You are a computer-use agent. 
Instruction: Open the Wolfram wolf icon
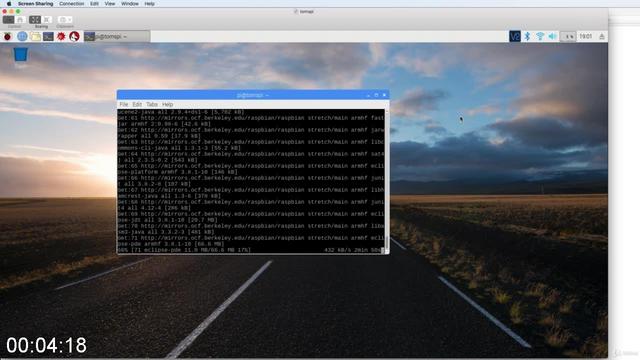[74, 36]
